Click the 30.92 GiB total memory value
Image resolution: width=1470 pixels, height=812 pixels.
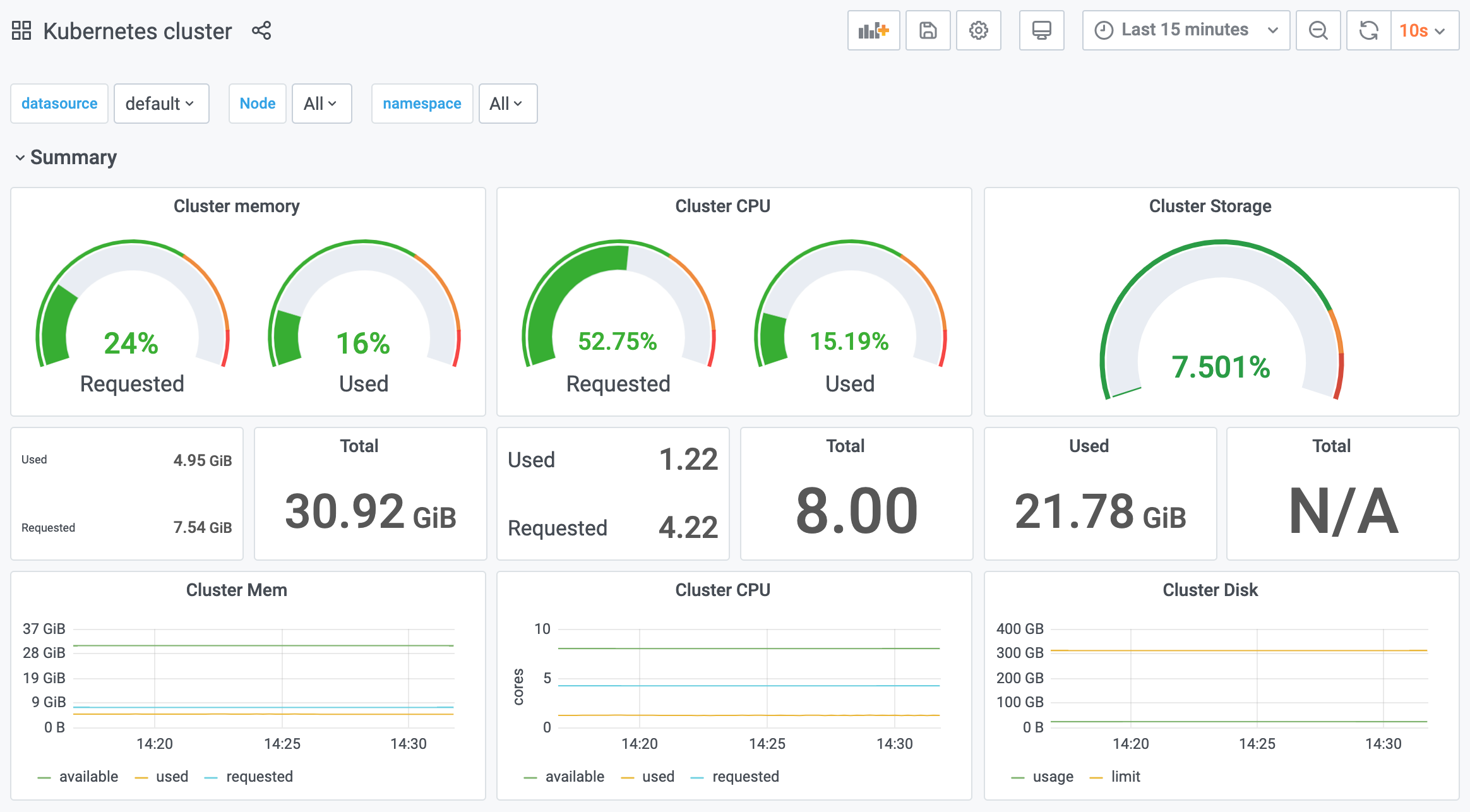(371, 511)
